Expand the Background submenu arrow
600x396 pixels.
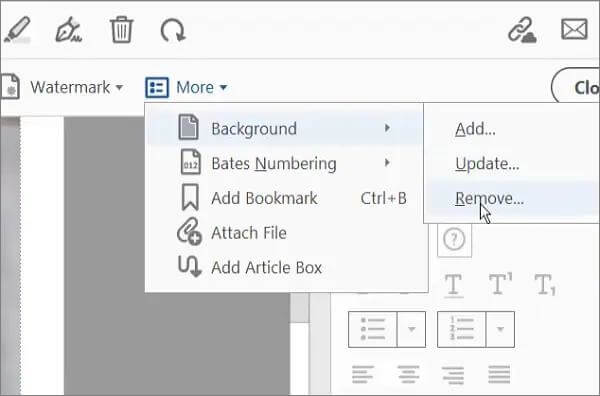(387, 128)
